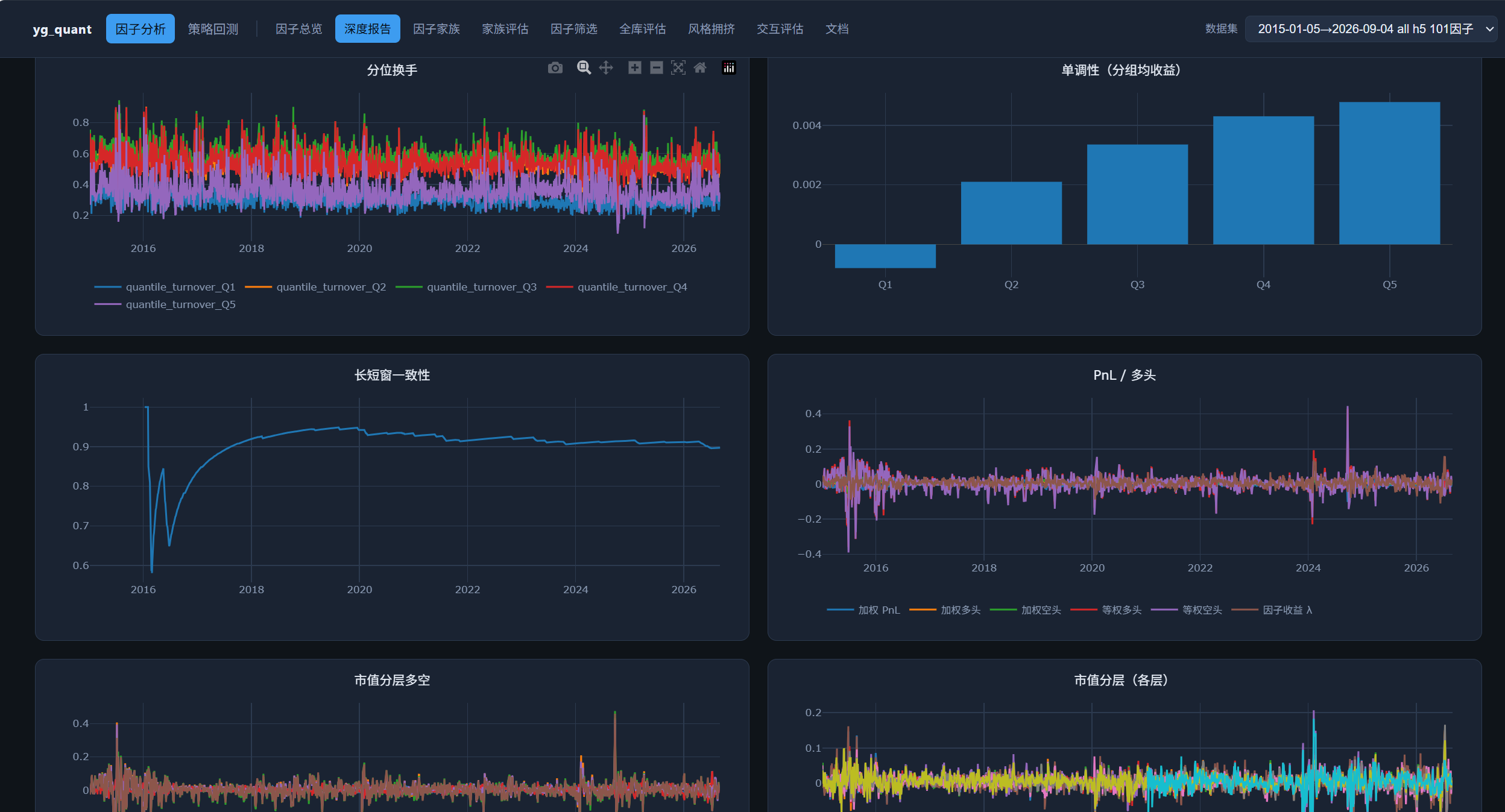Hide the 等权空头 legend trace

click(1186, 610)
